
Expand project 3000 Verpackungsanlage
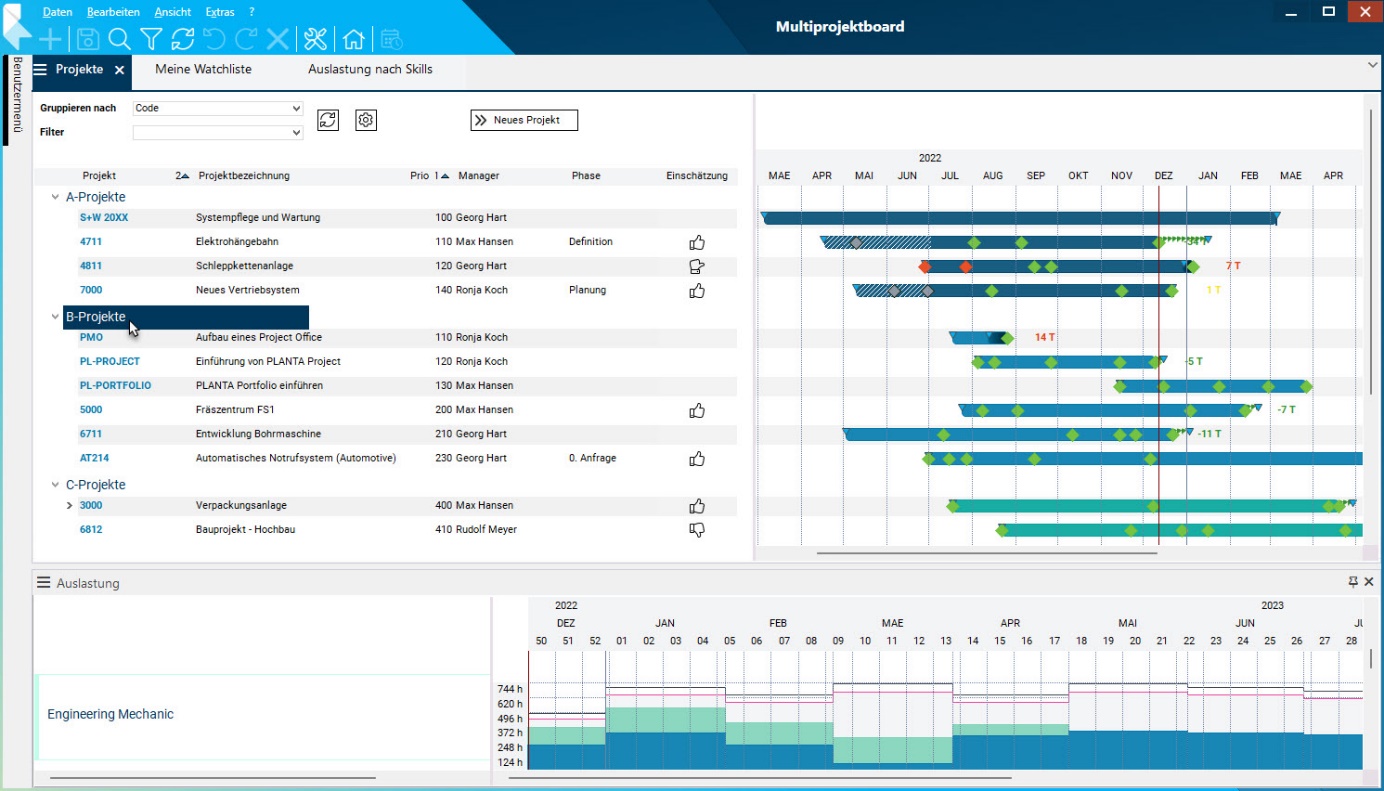coord(68,505)
